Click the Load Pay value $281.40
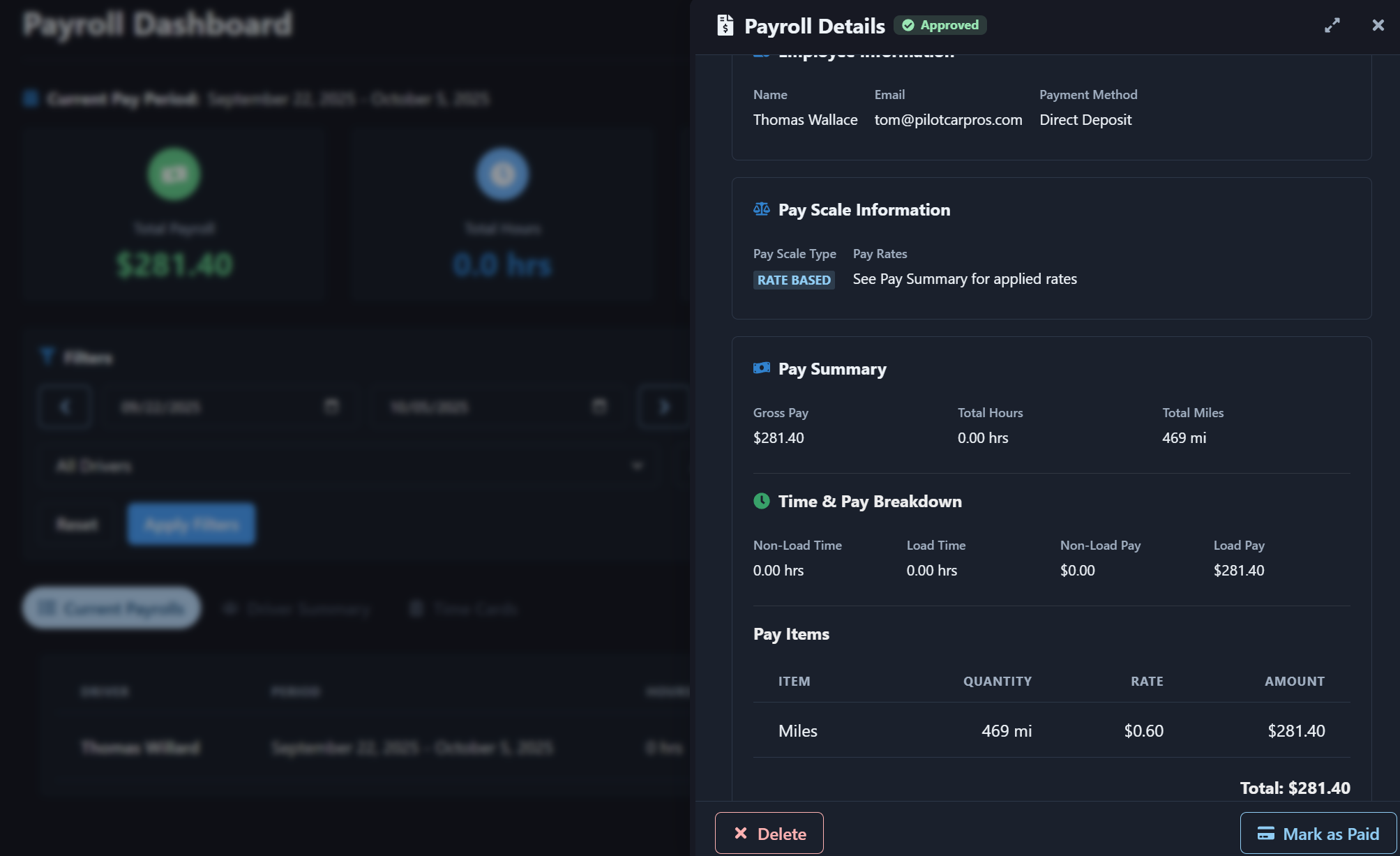1400x856 pixels. (1239, 570)
